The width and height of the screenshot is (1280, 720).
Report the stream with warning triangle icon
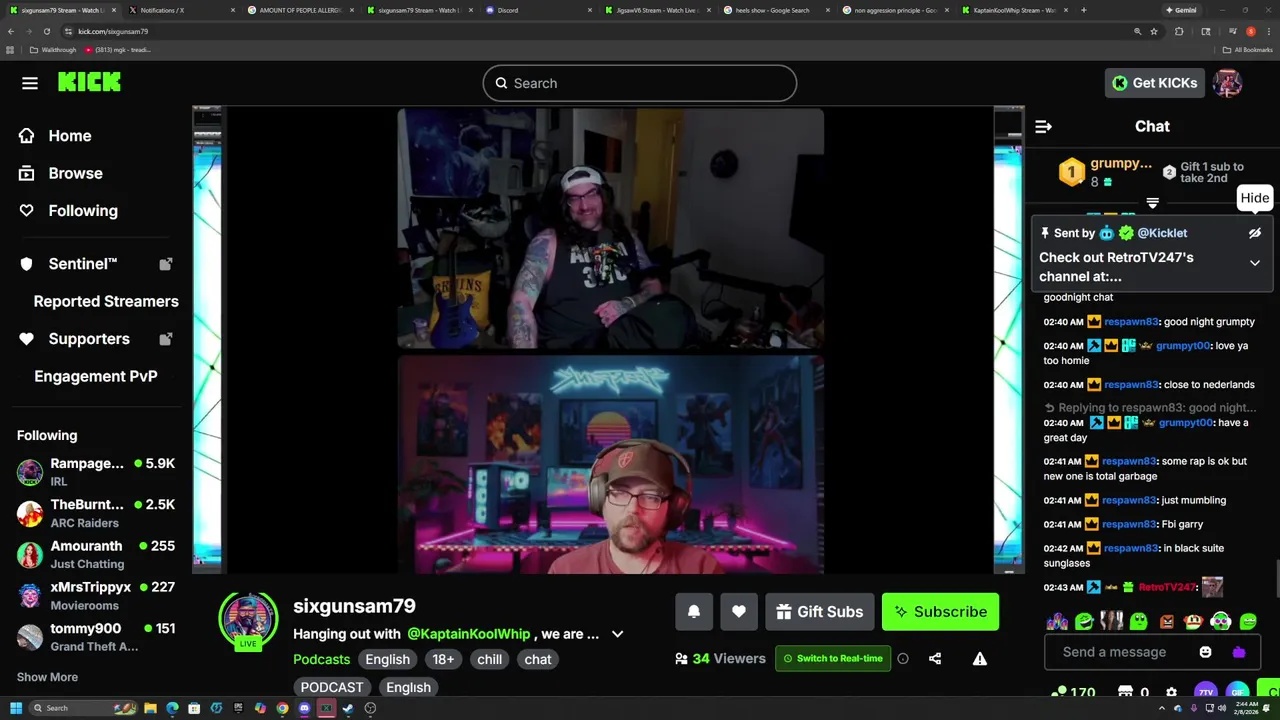980,659
